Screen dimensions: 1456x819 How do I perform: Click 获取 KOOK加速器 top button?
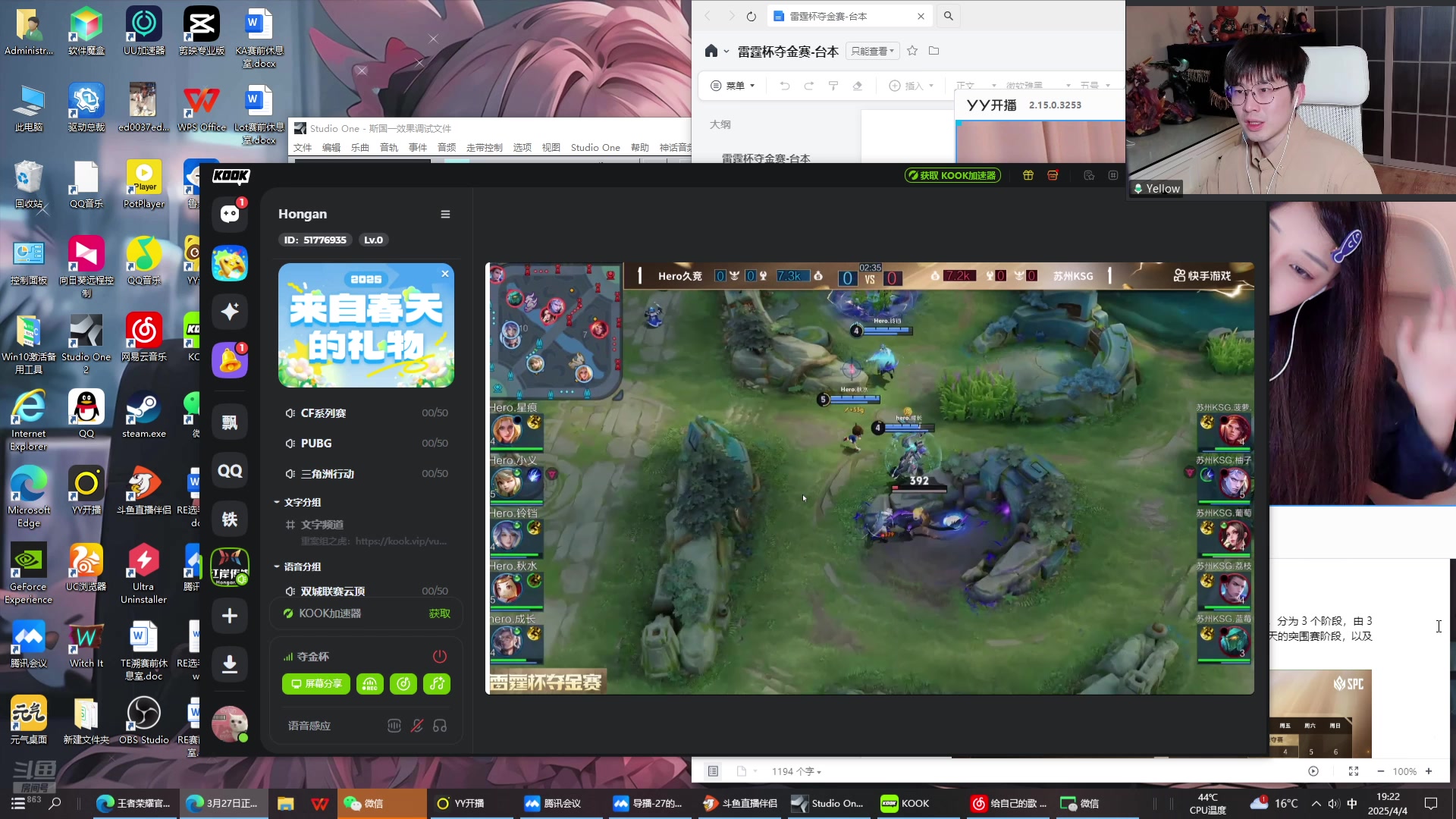point(952,175)
